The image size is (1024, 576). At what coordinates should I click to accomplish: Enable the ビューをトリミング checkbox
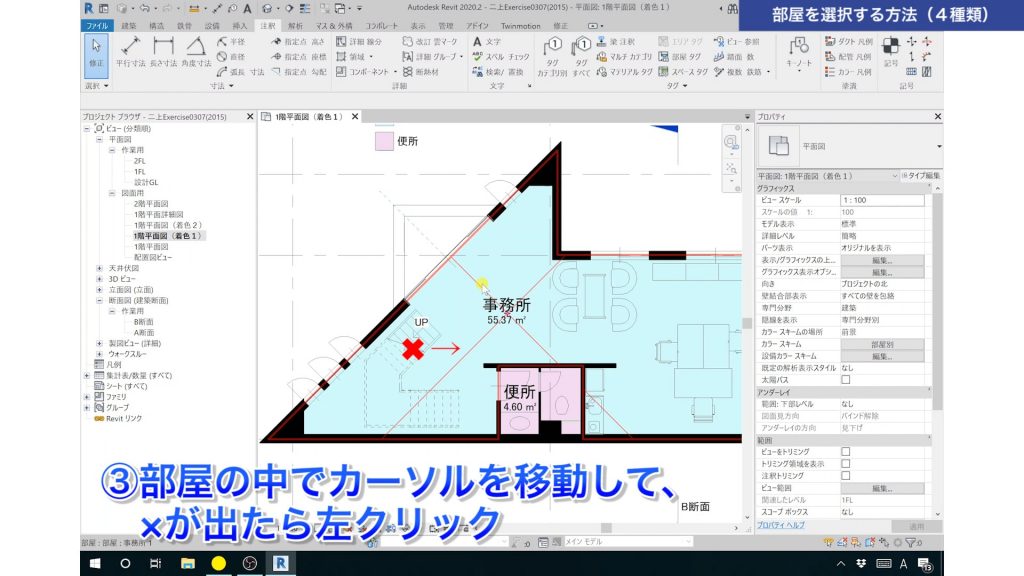click(845, 452)
